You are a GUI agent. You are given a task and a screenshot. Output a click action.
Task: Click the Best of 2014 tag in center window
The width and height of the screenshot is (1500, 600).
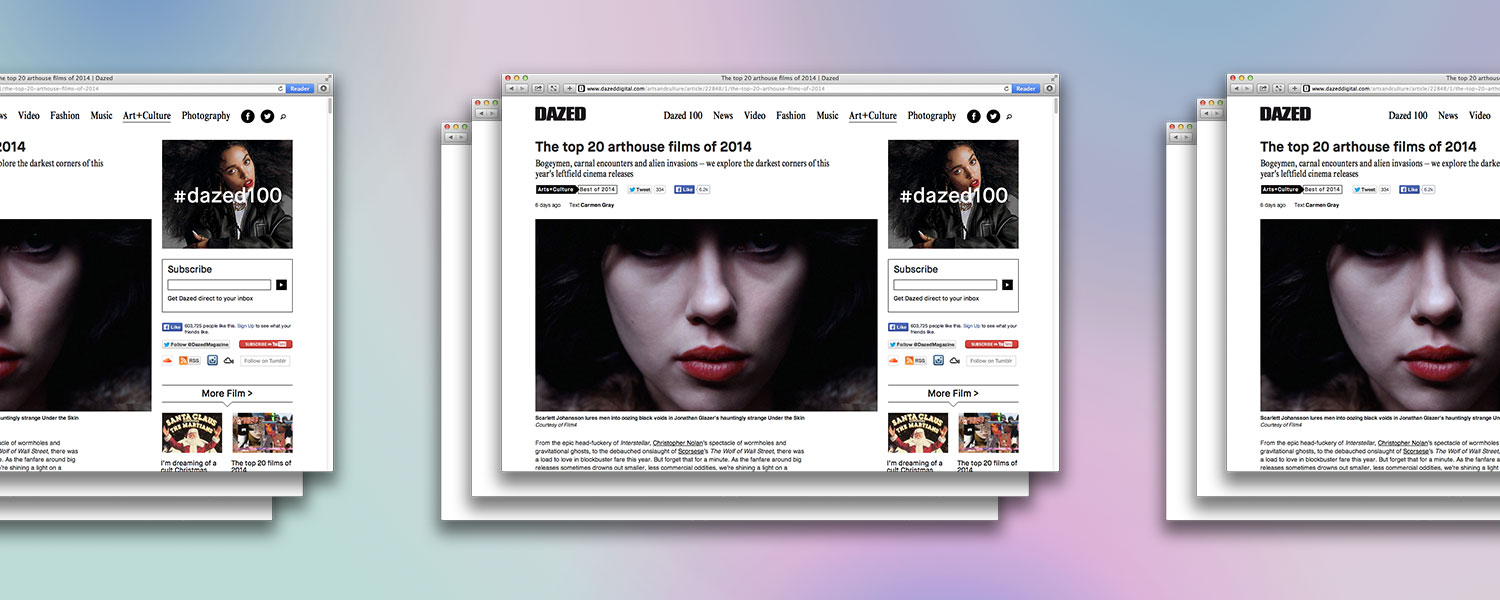(597, 189)
